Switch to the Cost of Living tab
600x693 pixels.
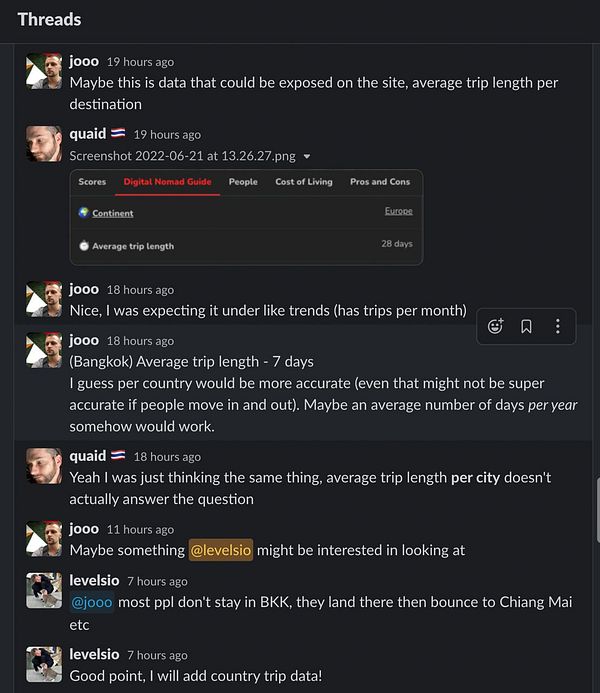(x=303, y=182)
